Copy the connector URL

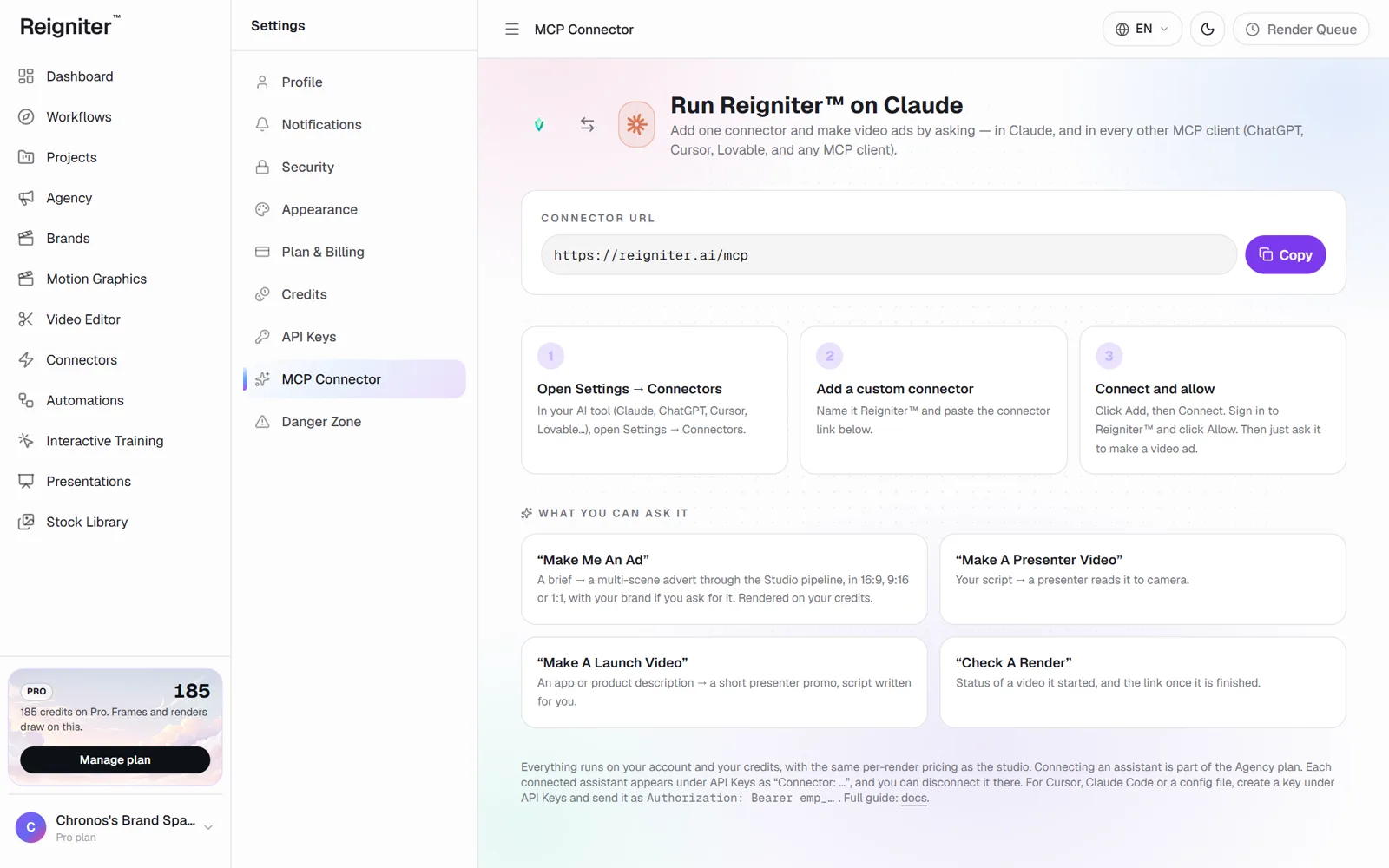[1285, 255]
